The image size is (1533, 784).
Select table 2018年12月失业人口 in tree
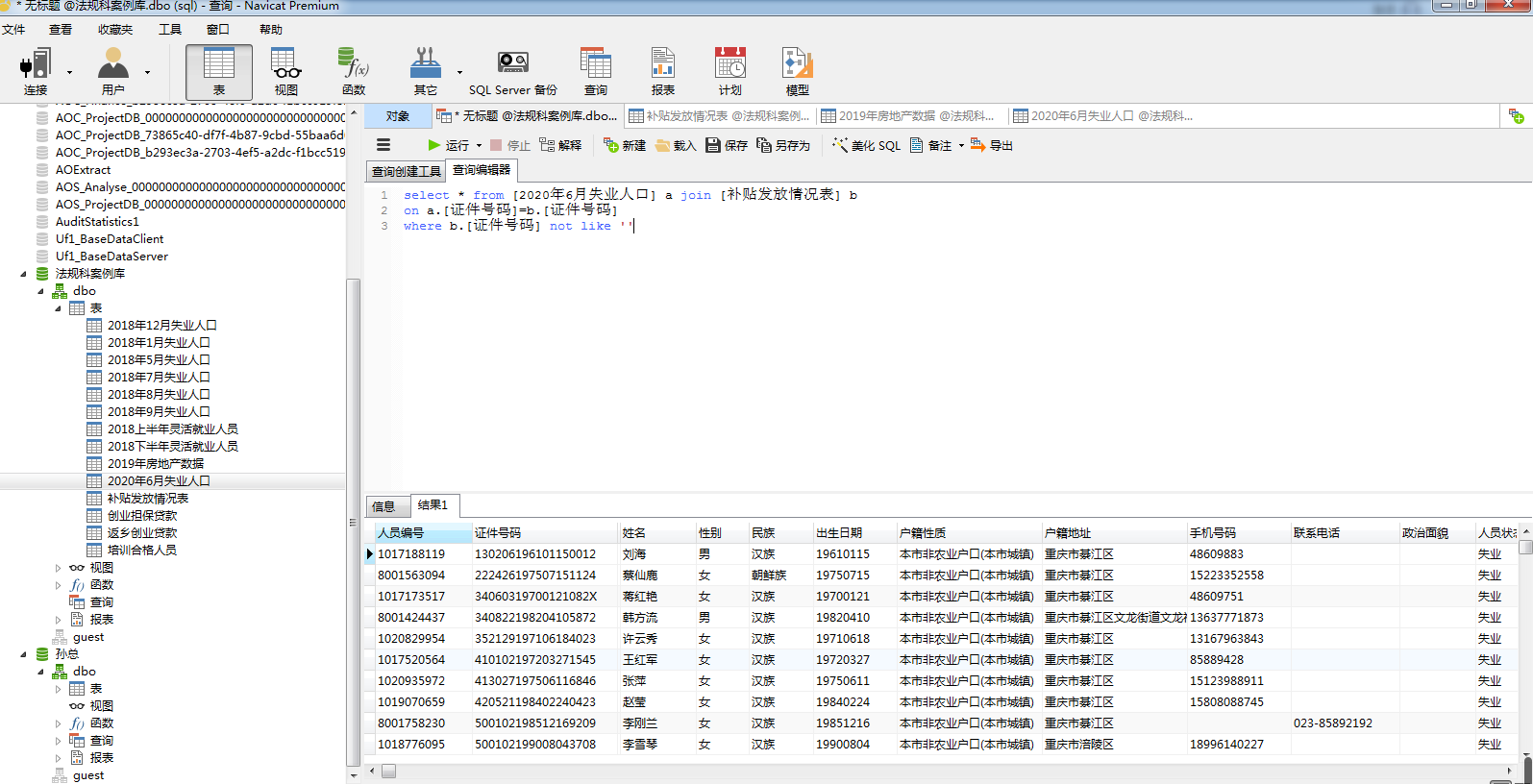pos(161,326)
